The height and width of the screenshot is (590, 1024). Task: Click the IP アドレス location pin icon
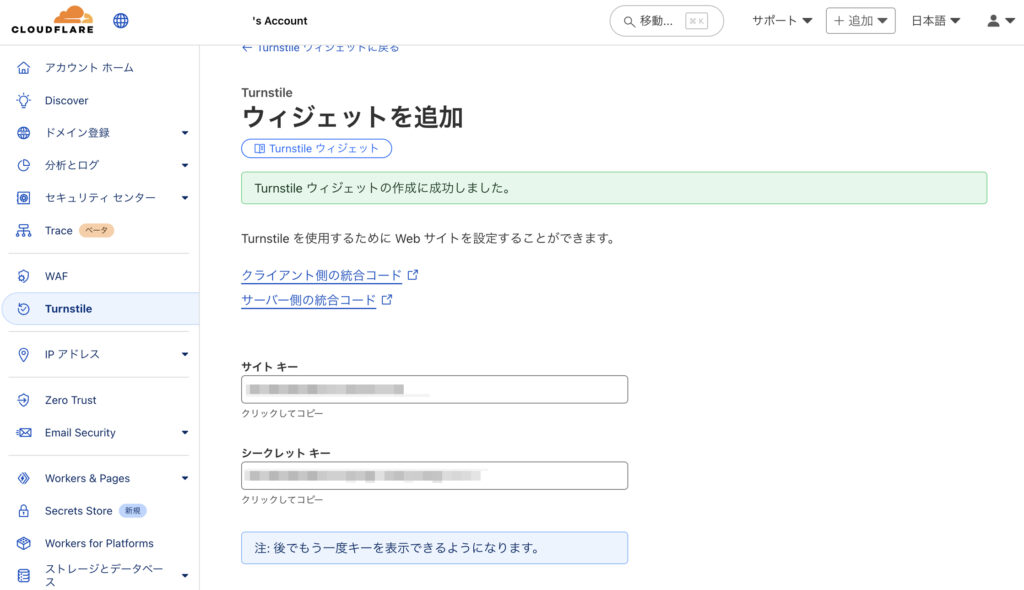pos(24,354)
